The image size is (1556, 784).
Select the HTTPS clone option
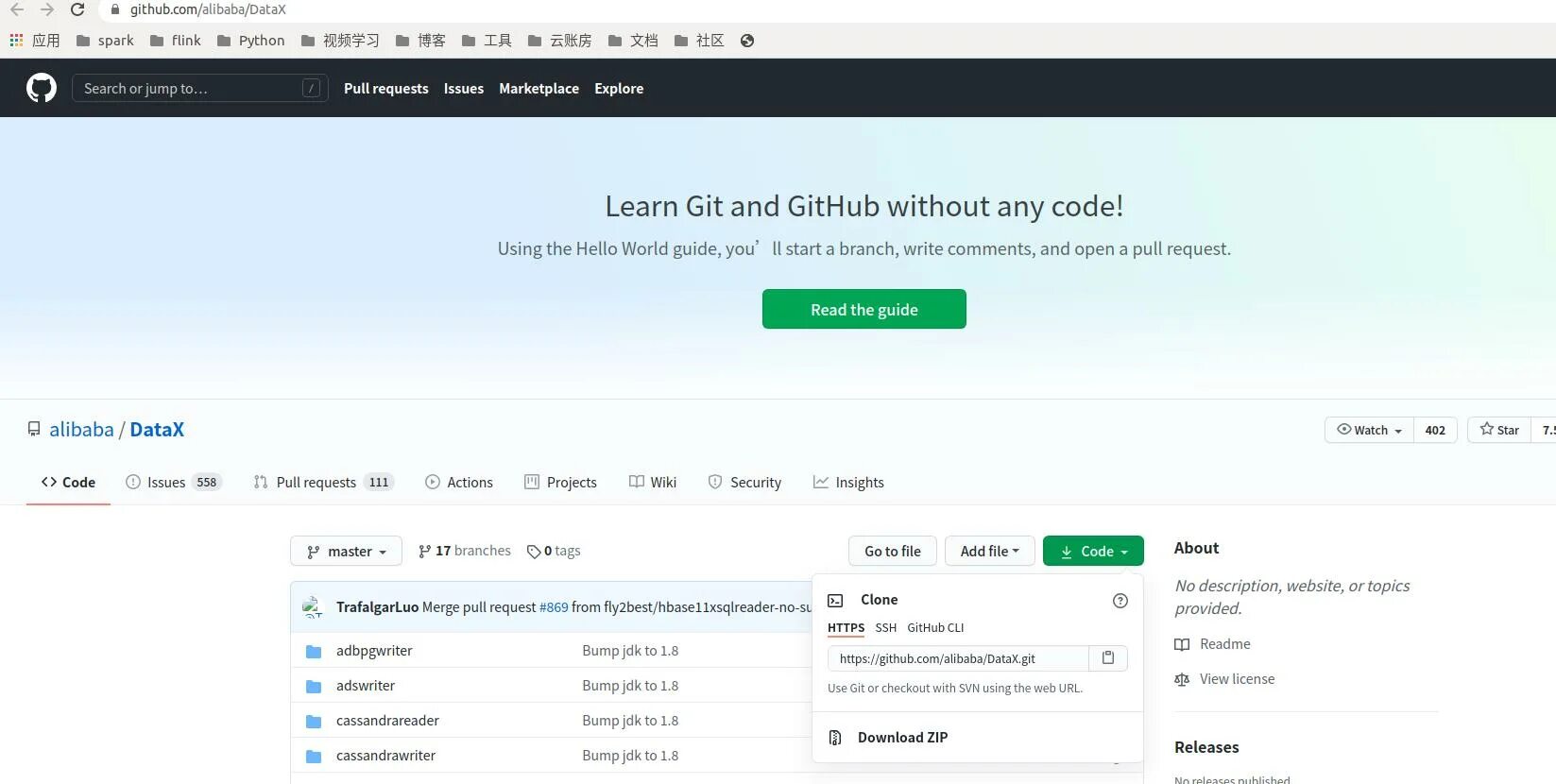pyautogui.click(x=846, y=628)
